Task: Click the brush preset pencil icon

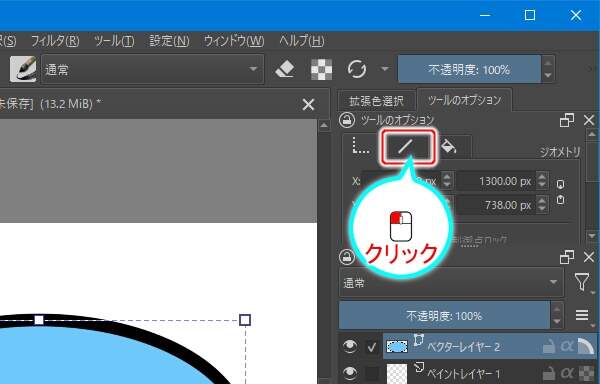Action: 23,69
